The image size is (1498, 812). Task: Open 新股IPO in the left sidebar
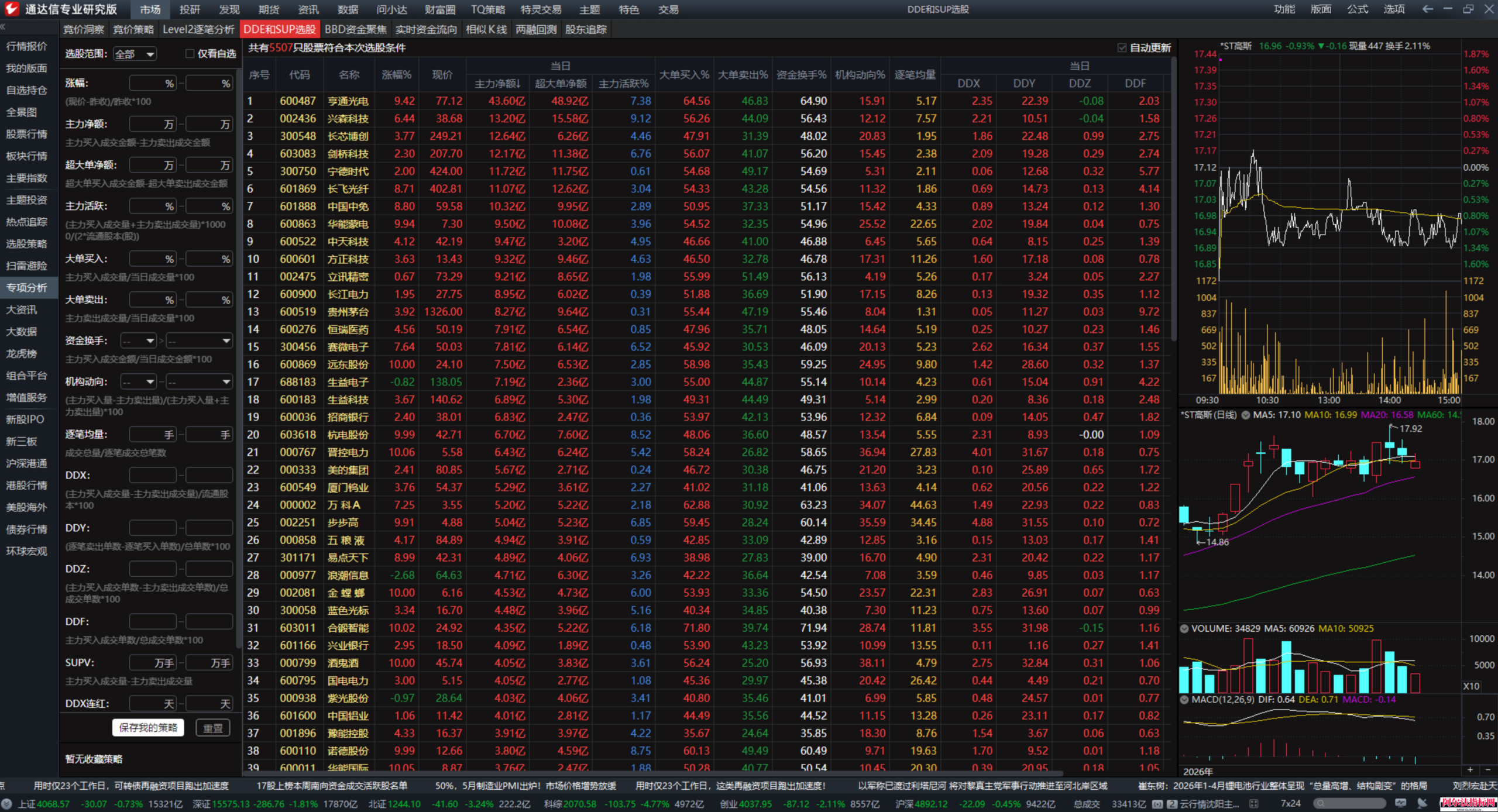(25, 419)
